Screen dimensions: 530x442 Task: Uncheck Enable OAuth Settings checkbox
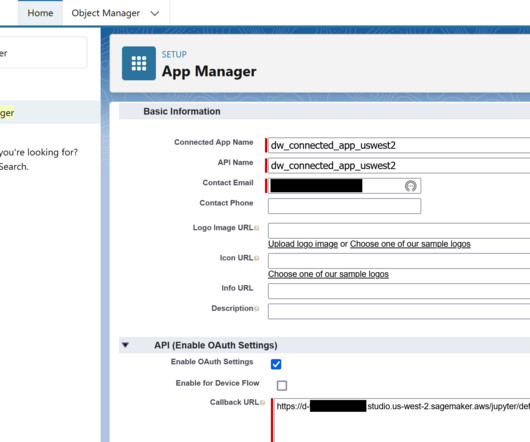pyautogui.click(x=276, y=364)
